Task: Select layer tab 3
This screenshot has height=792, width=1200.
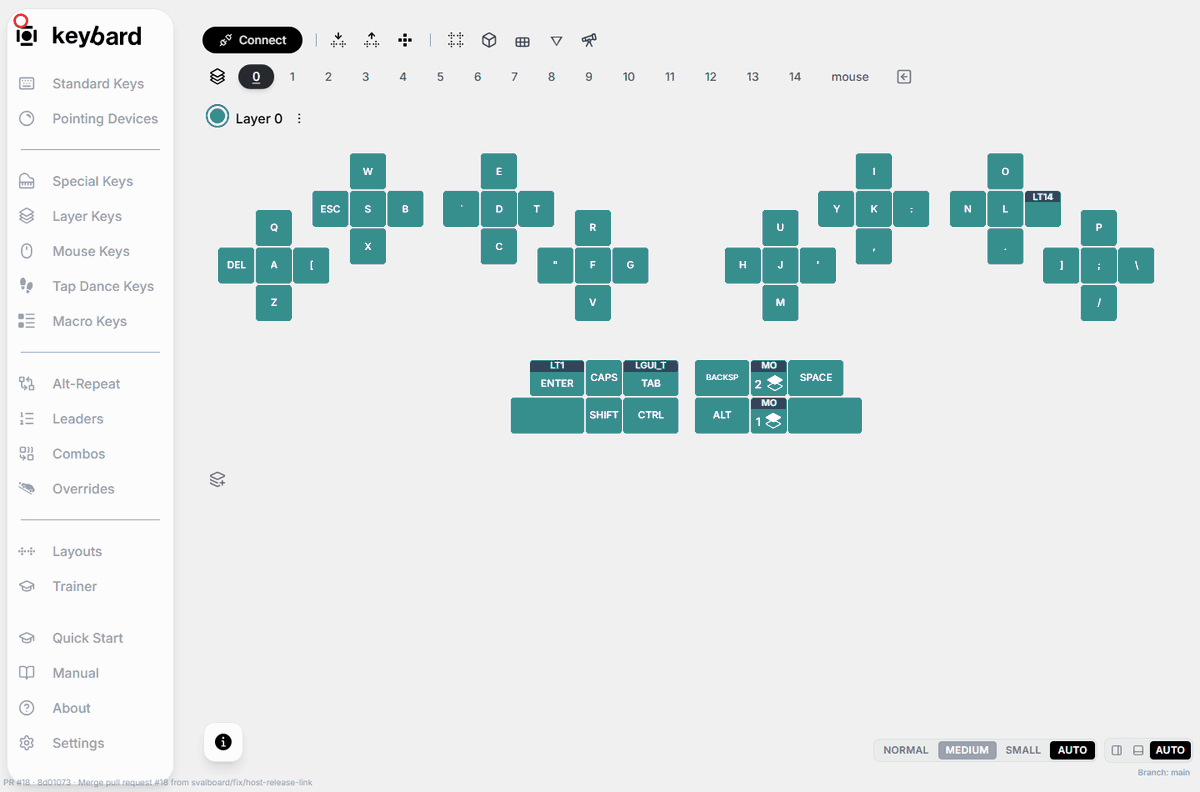Action: (366, 77)
